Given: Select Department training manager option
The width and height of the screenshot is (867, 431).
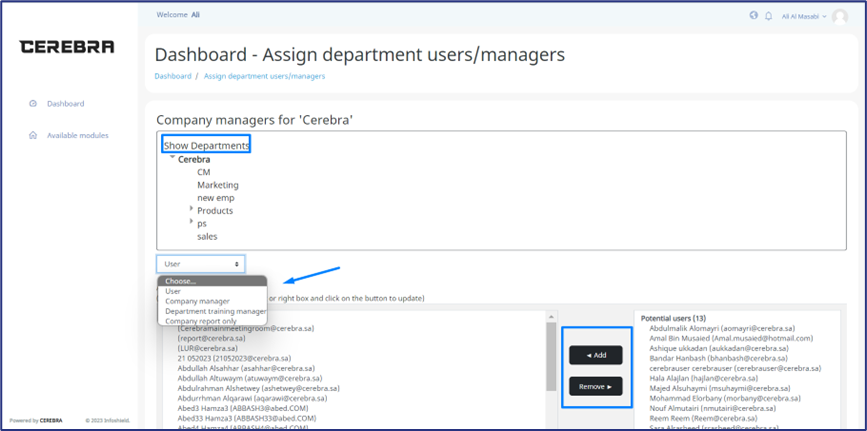Looking at the screenshot, I should (212, 311).
